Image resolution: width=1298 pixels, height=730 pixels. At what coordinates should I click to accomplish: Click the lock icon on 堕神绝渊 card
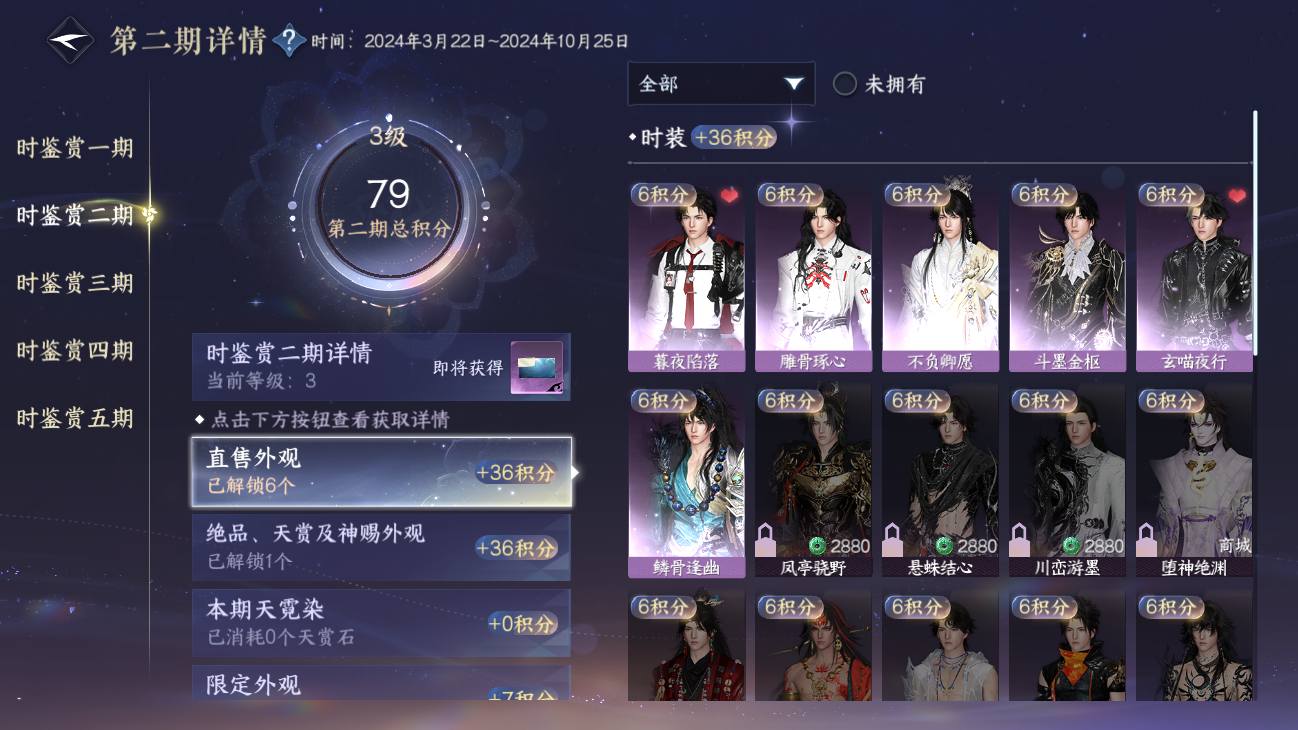1146,541
